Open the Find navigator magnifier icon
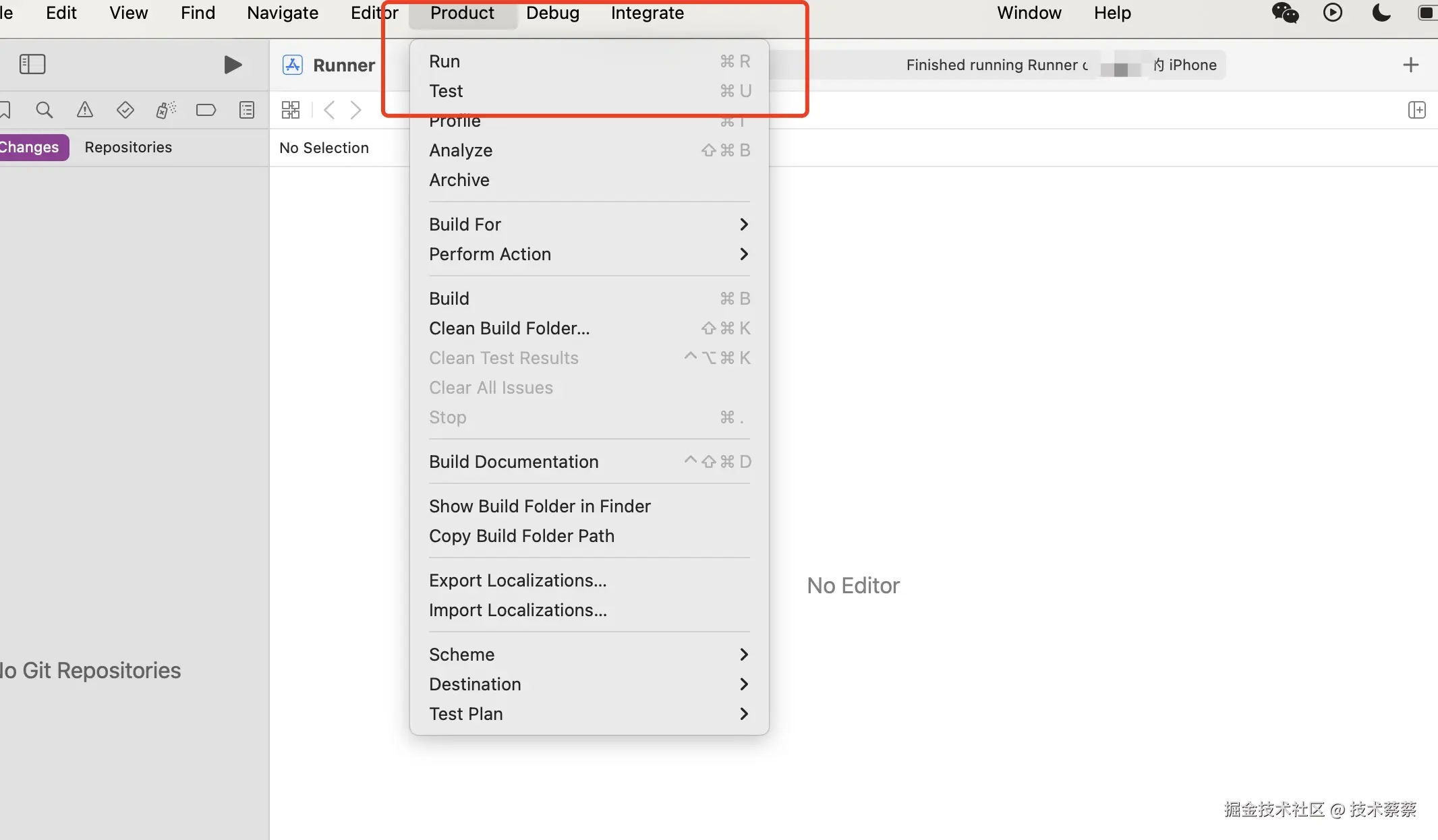 45,110
